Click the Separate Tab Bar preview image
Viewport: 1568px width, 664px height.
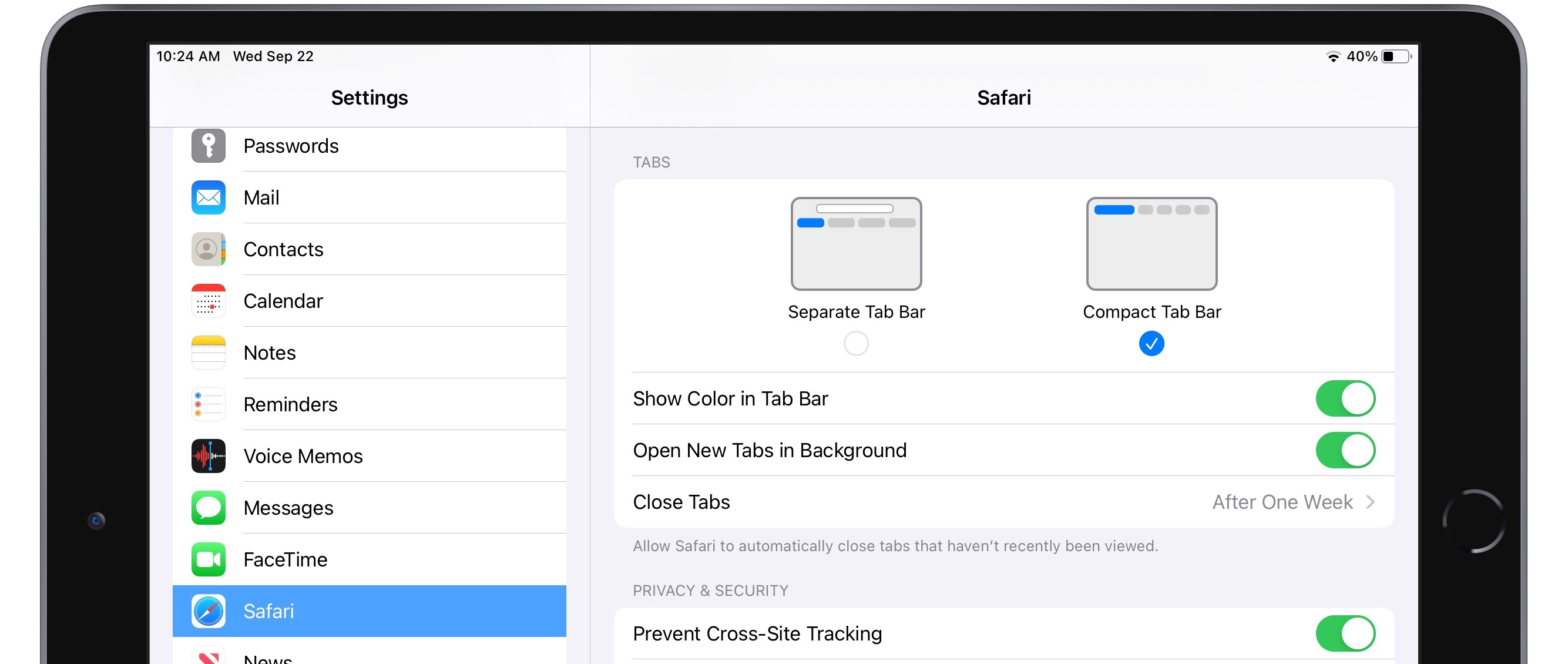pos(856,243)
